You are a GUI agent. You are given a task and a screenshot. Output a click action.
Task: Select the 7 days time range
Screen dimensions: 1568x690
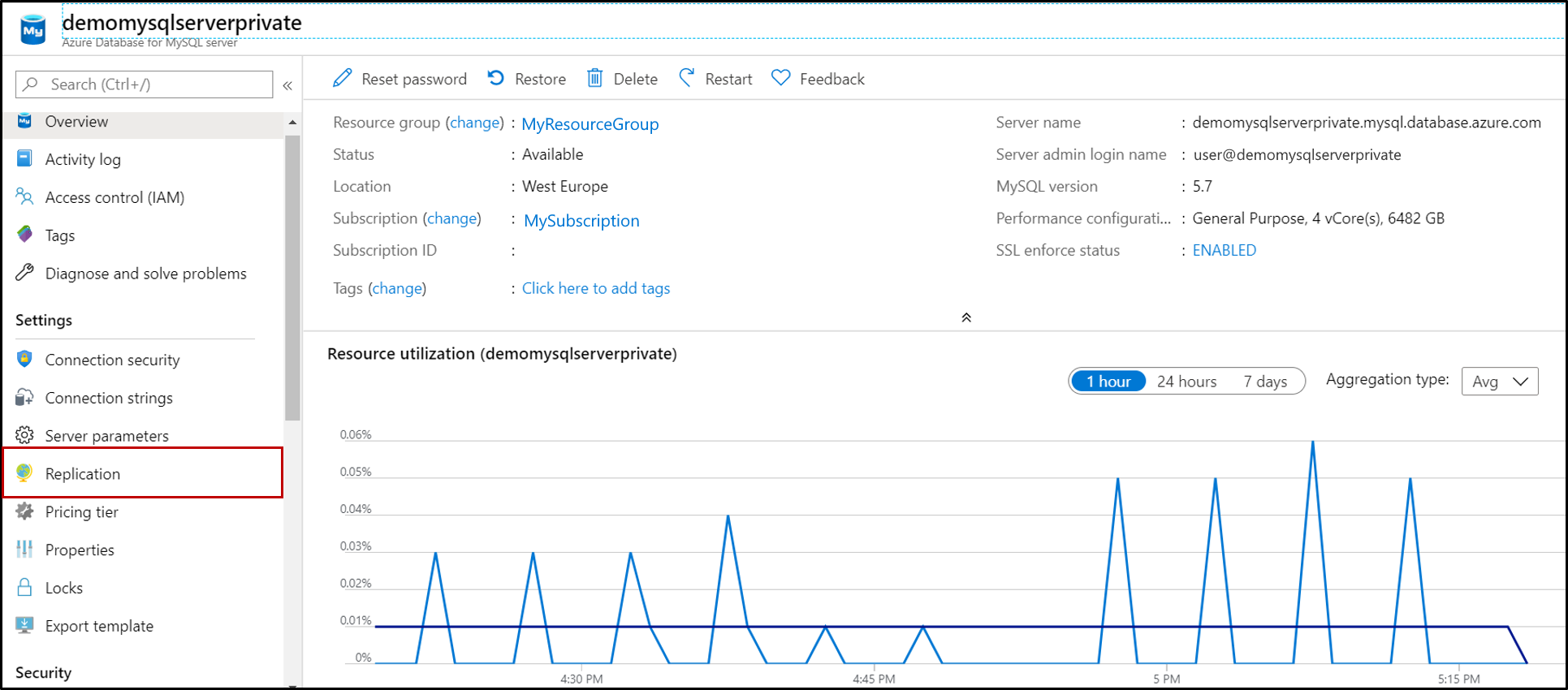[x=1265, y=381]
